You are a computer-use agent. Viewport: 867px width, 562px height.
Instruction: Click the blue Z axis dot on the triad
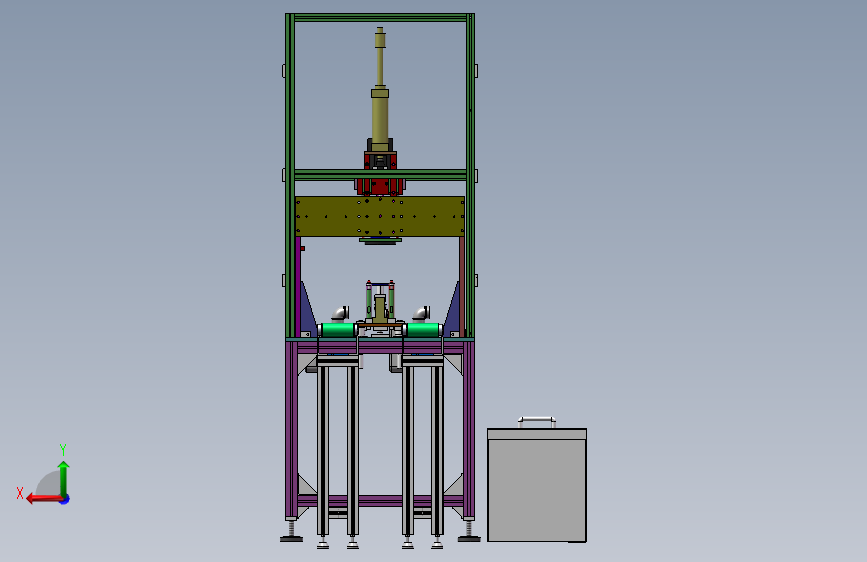tap(65, 499)
